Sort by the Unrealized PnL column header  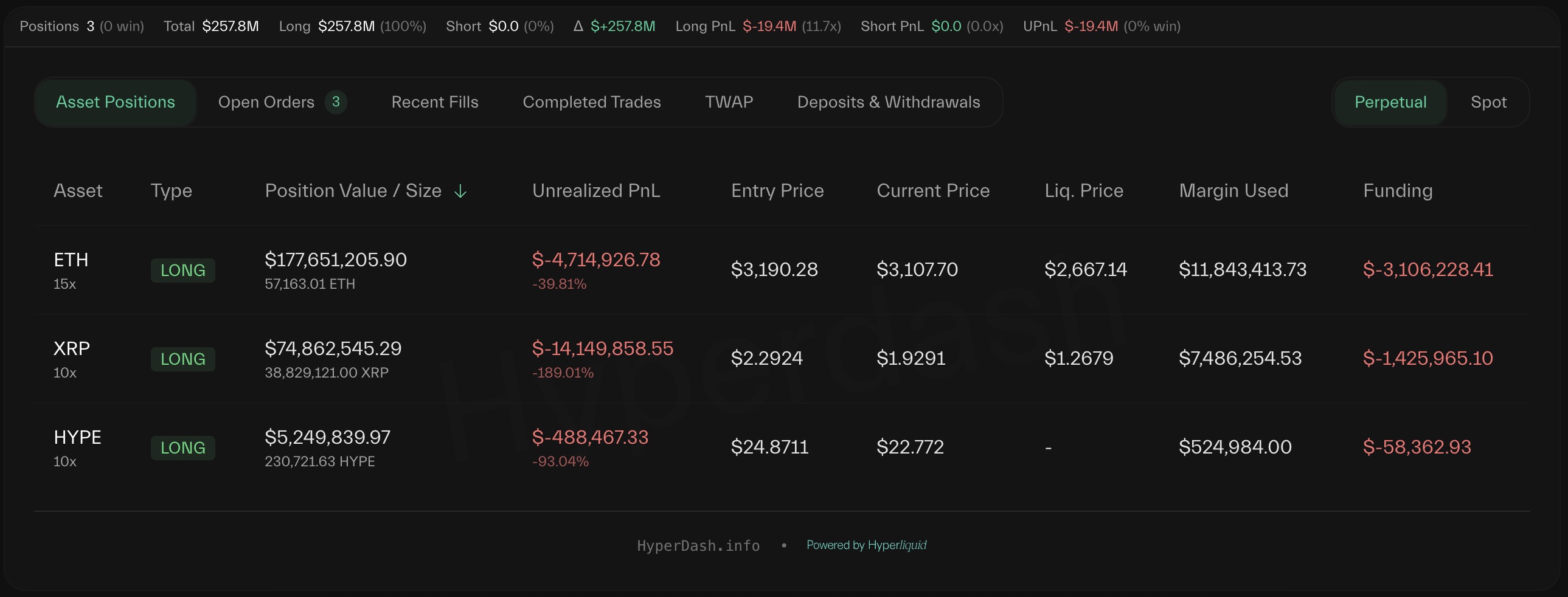coord(596,190)
